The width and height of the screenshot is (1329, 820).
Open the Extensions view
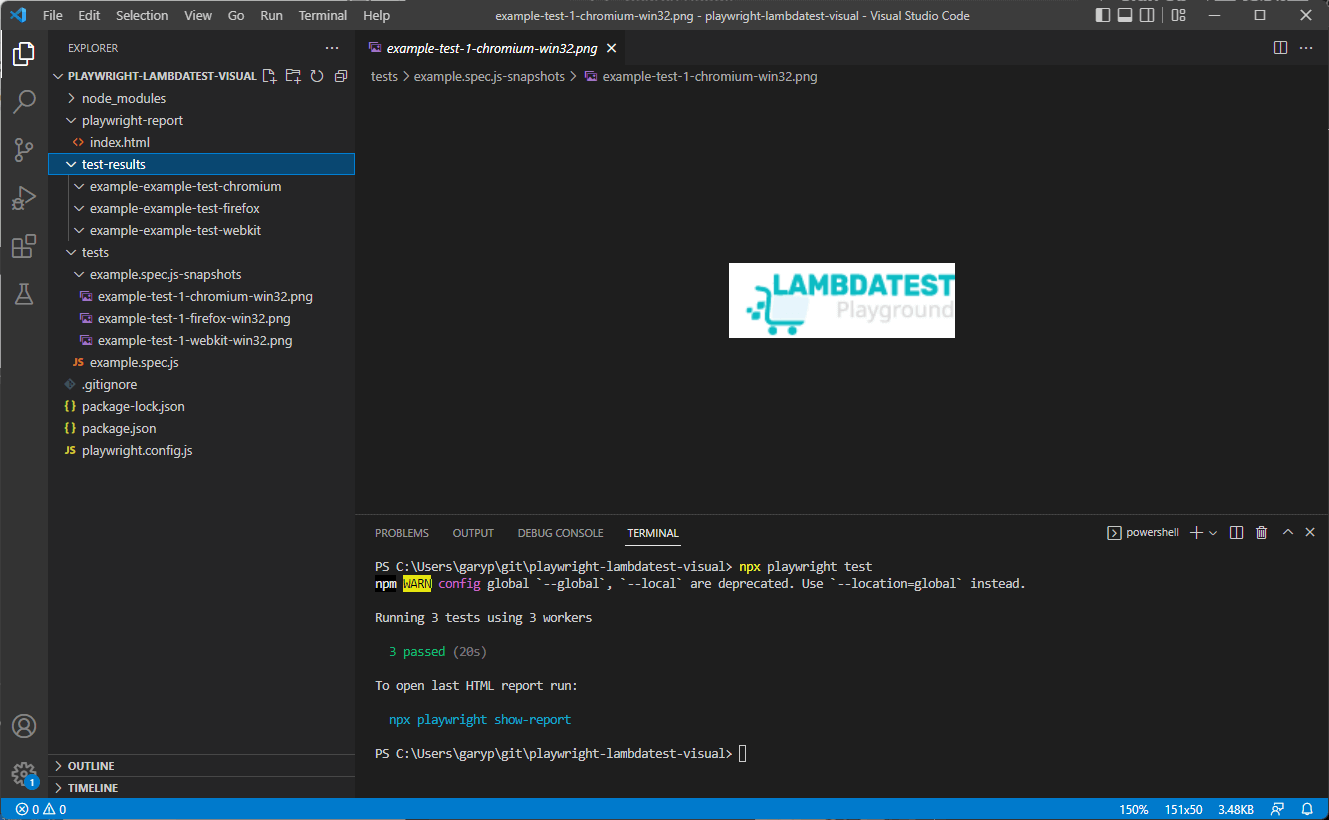24,246
